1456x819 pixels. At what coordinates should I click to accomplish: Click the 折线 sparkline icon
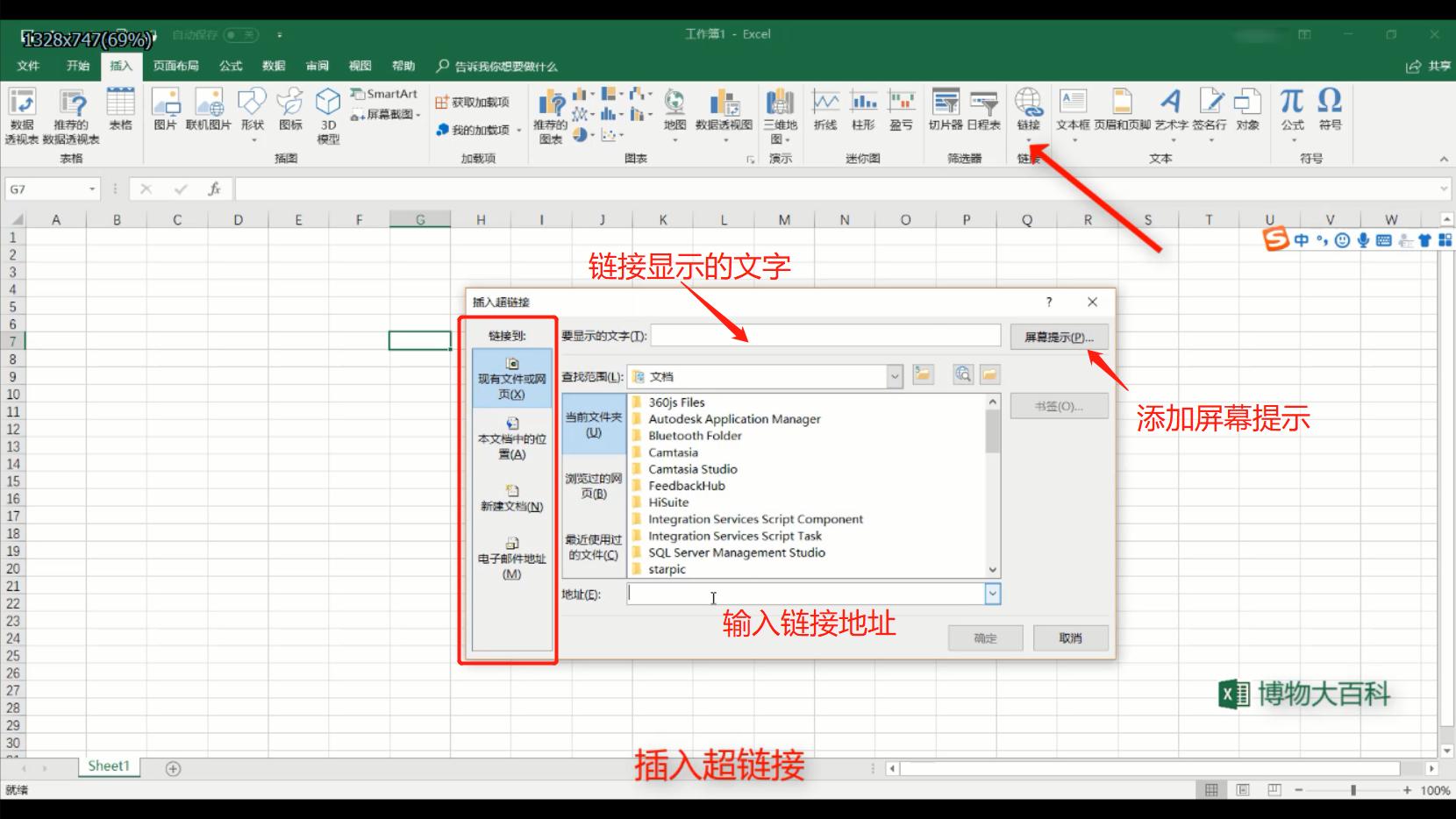pyautogui.click(x=824, y=110)
